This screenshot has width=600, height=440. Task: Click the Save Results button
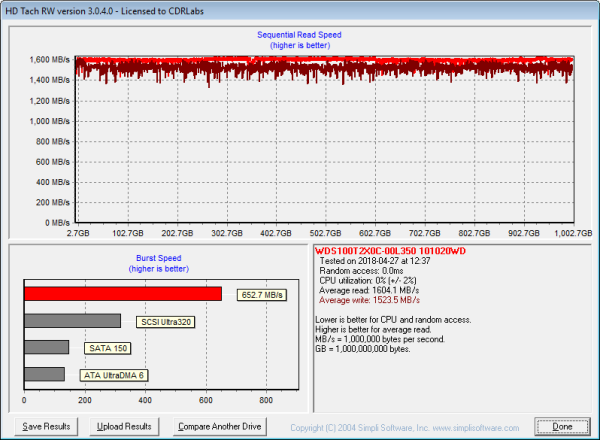[x=47, y=426]
